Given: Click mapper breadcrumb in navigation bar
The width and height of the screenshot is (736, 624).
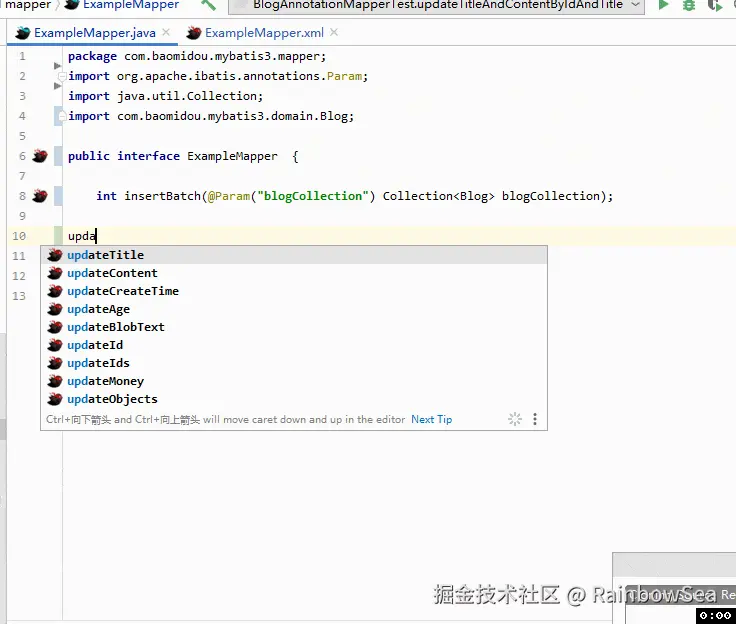Looking at the screenshot, I should point(28,5).
